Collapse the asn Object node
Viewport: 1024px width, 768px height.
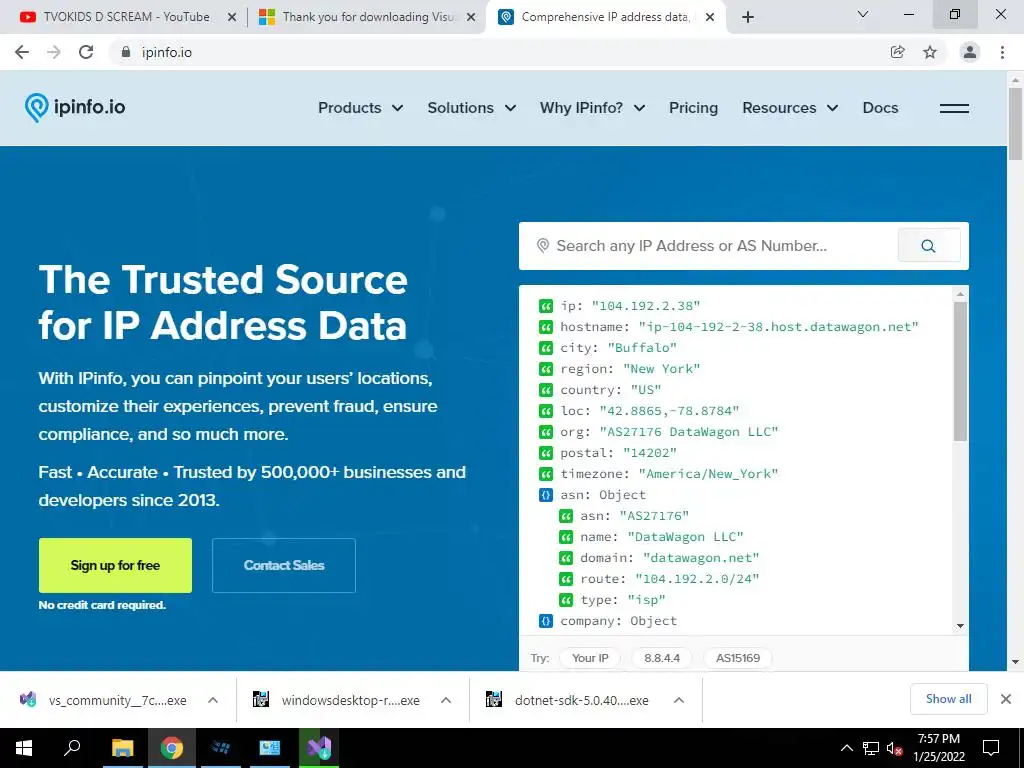546,494
